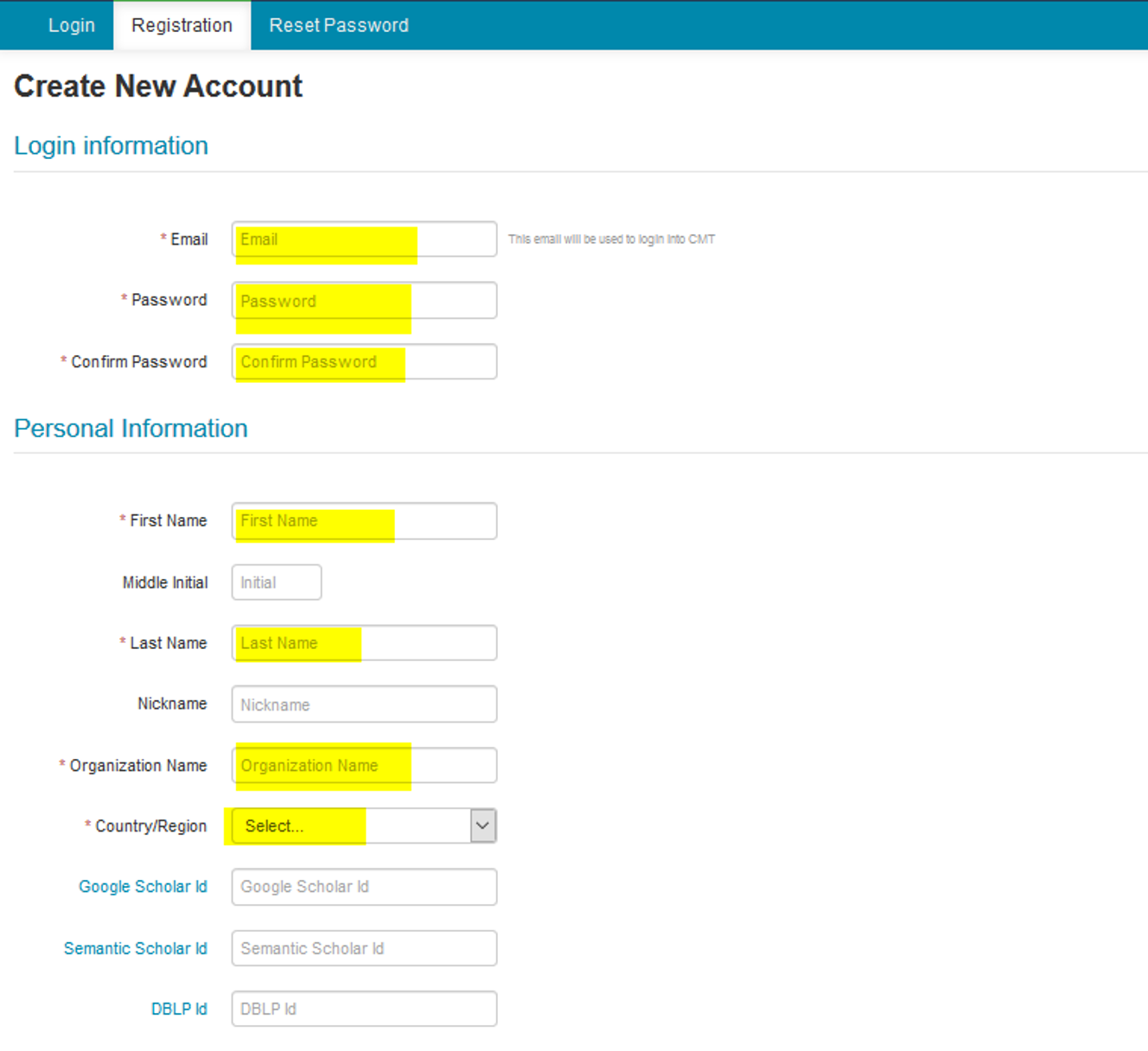Follow the Semantic Scholar Id label link
The width and height of the screenshot is (1148, 1051).
click(135, 948)
